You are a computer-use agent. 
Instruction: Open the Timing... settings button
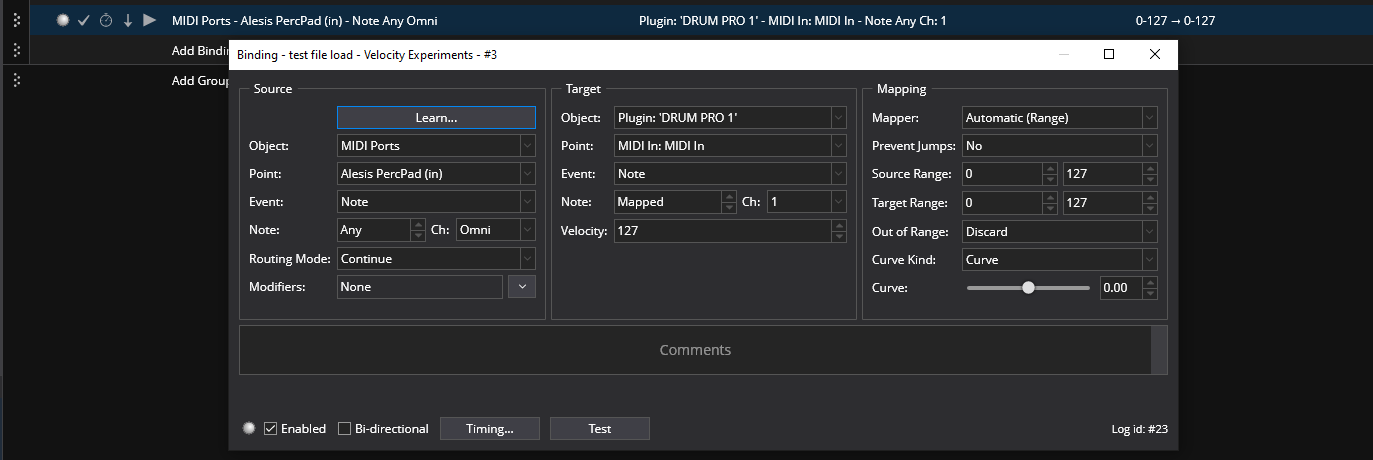click(490, 428)
